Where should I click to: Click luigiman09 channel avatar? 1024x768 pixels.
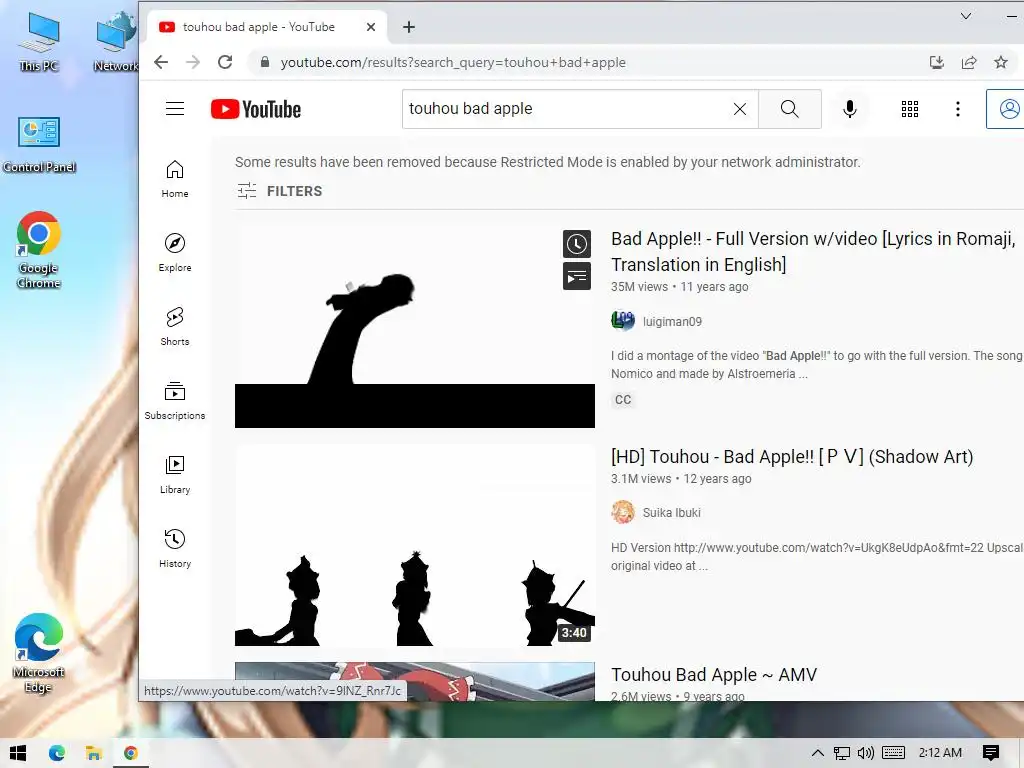623,321
